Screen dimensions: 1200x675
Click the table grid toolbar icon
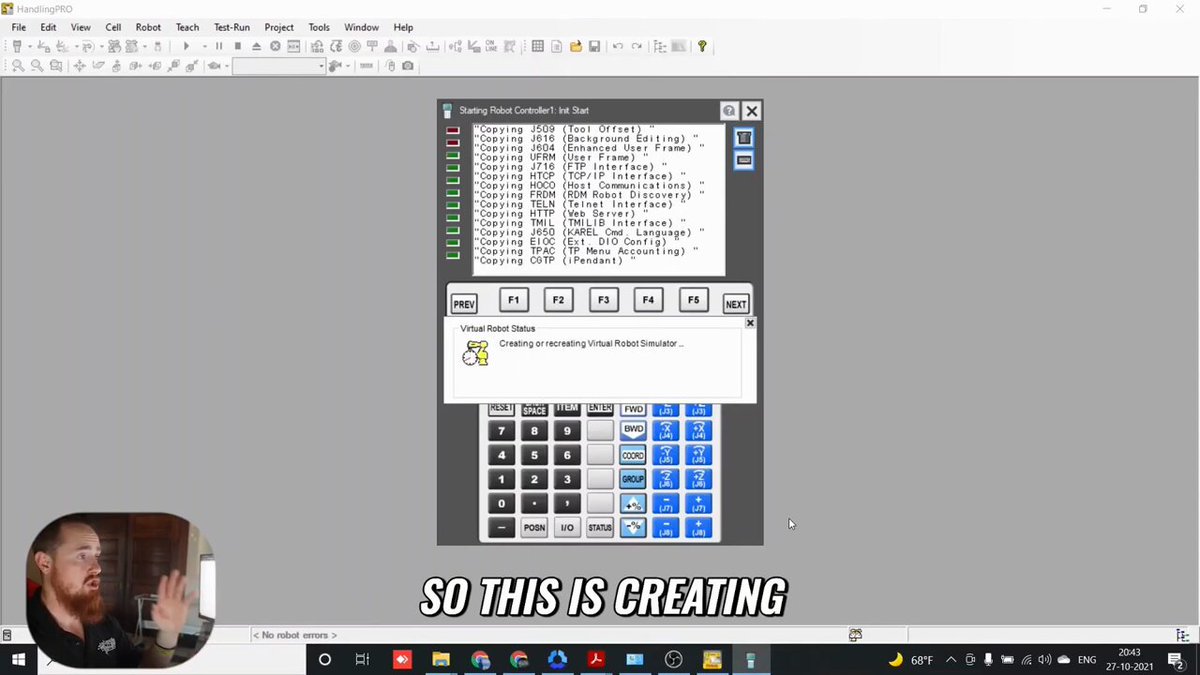(x=537, y=46)
